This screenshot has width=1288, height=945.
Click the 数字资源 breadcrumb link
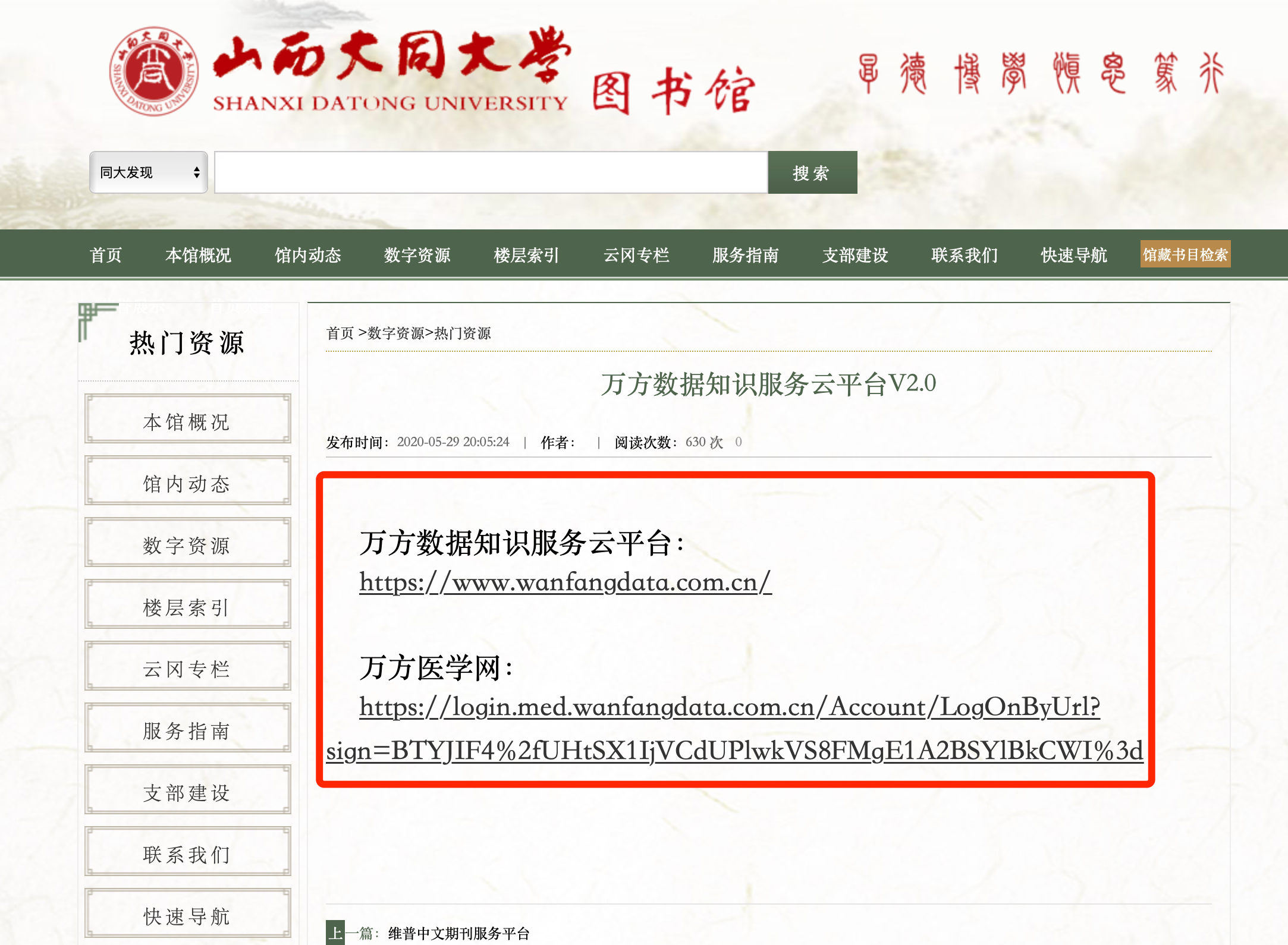coord(395,333)
